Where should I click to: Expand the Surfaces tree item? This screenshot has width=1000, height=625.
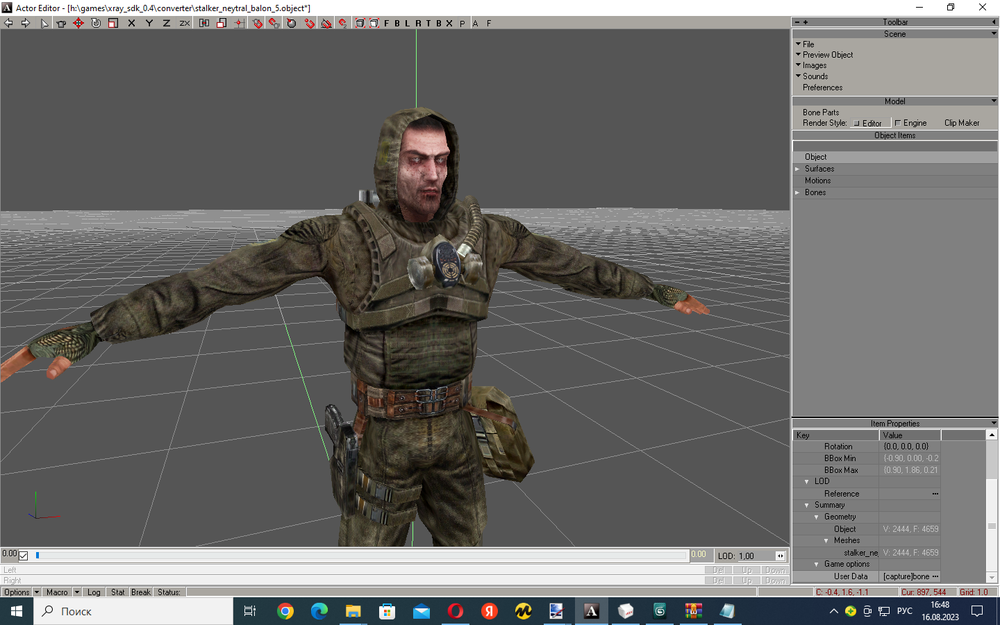click(798, 169)
